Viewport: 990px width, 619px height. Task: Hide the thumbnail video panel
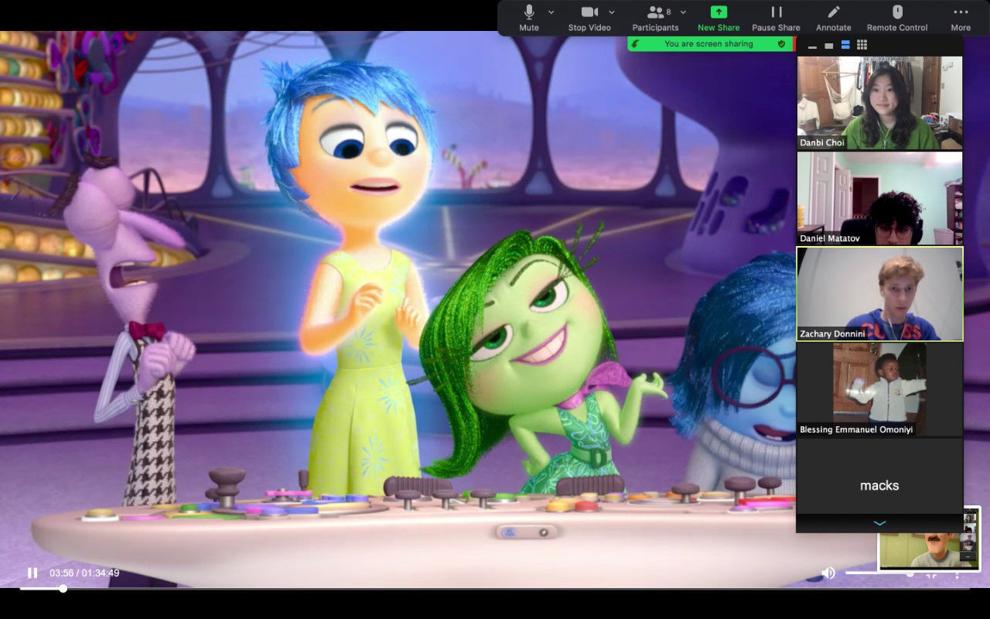813,47
